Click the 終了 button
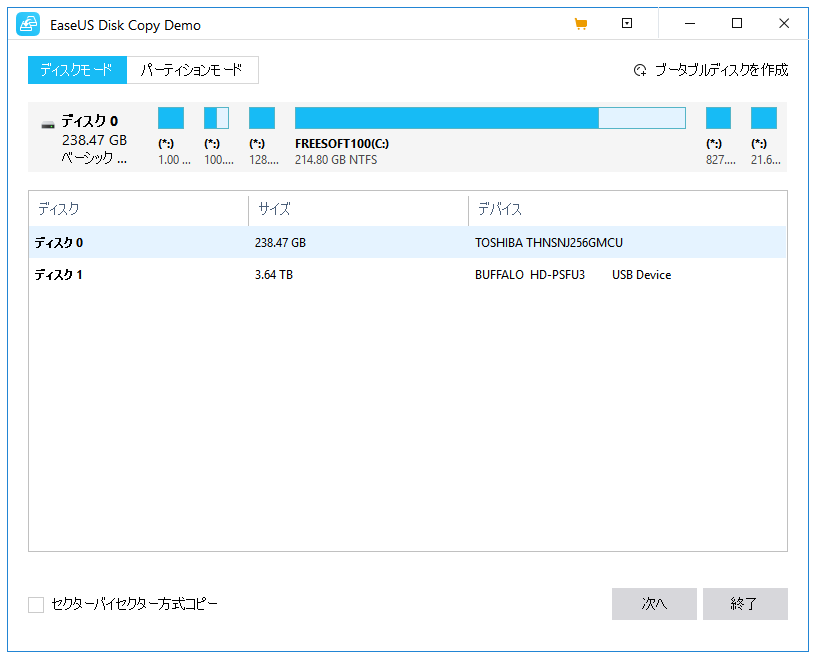Screen dimensions: 816x659 coord(745,604)
